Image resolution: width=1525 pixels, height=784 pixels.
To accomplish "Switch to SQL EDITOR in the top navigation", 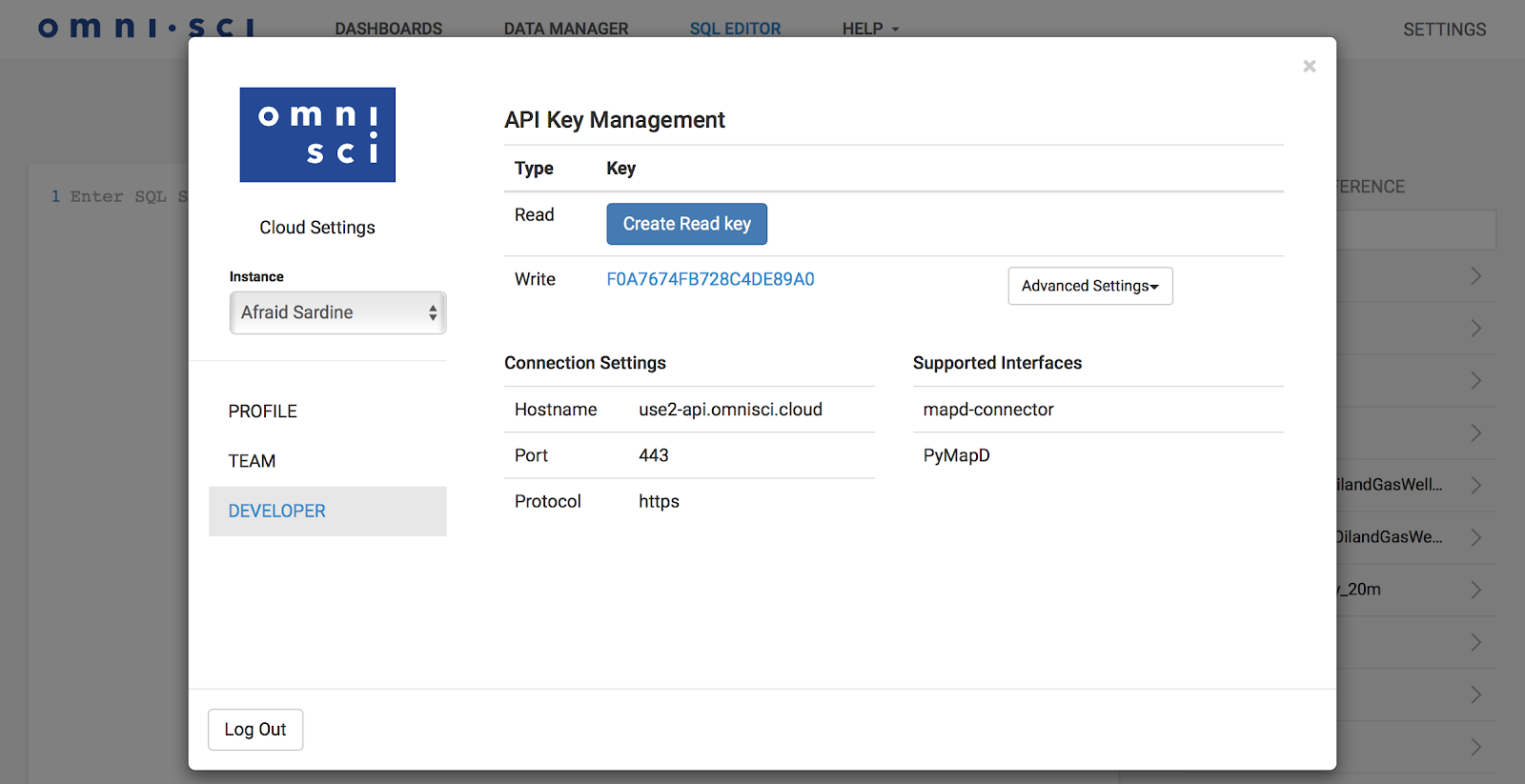I will [x=735, y=29].
